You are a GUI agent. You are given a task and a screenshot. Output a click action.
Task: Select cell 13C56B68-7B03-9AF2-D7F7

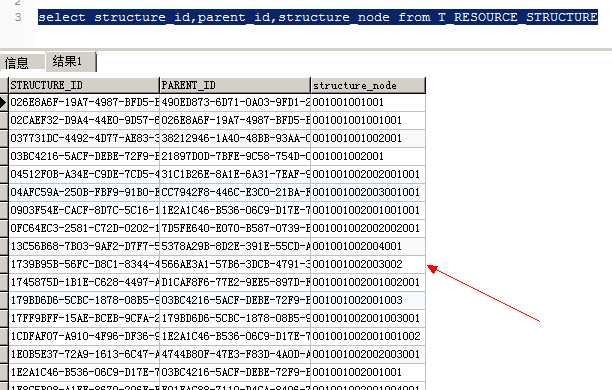coord(84,246)
